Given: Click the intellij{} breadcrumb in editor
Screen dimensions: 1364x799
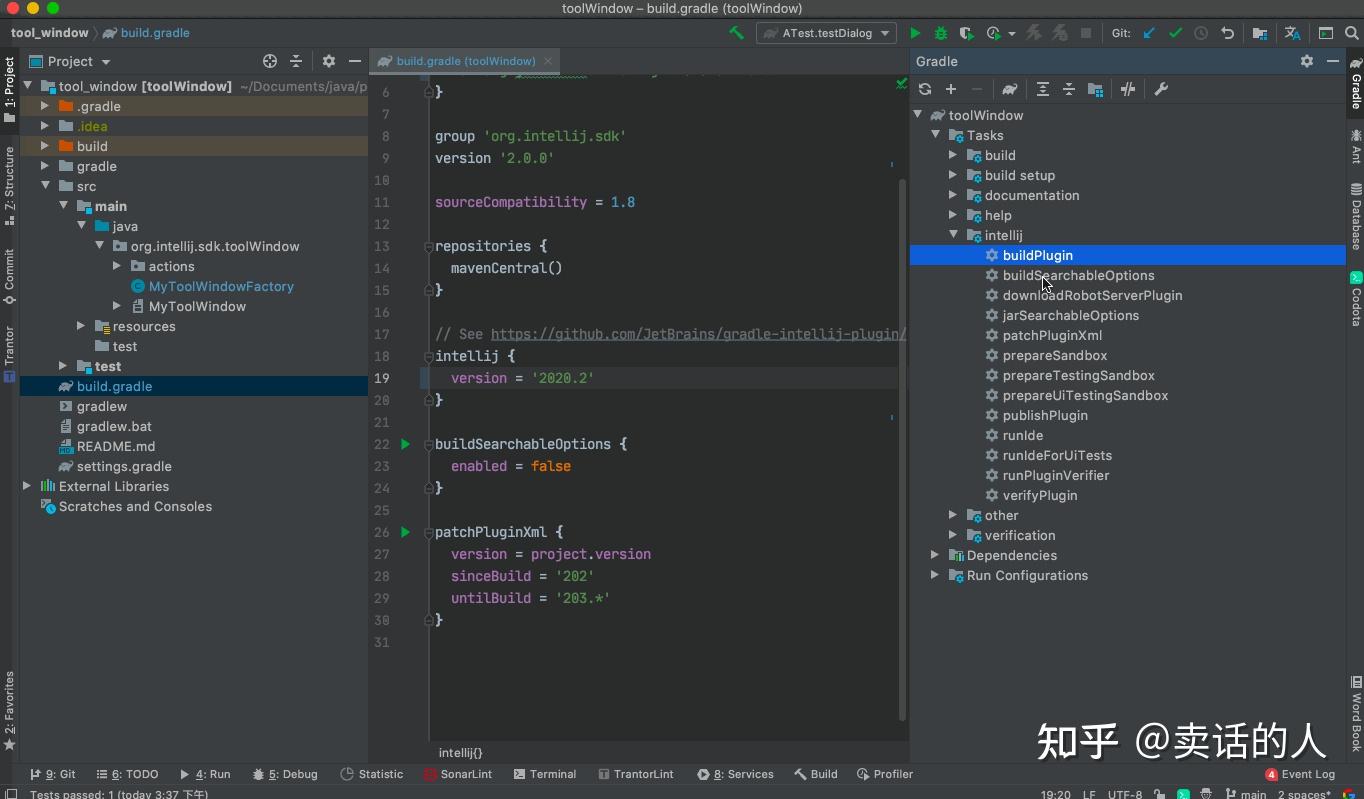Looking at the screenshot, I should 460,752.
